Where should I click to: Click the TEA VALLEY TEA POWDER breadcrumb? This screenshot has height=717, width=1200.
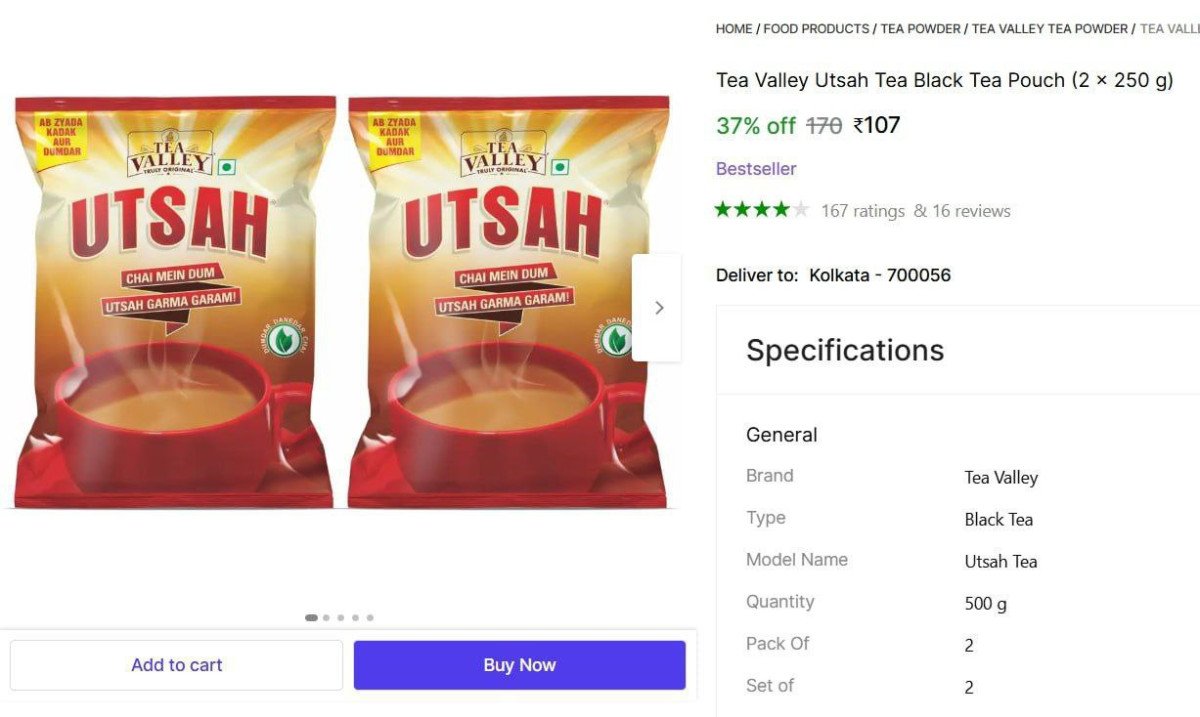pos(1049,28)
